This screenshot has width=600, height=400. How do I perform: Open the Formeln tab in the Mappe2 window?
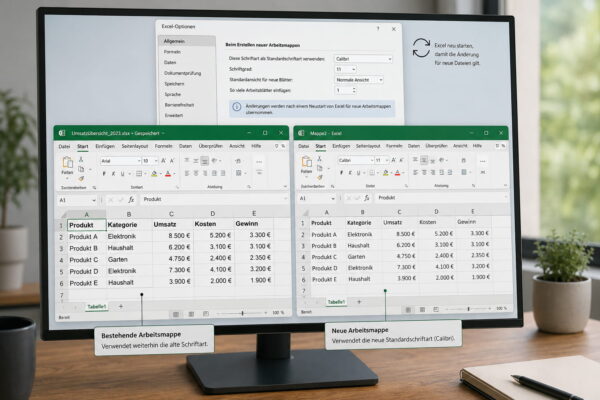click(394, 146)
